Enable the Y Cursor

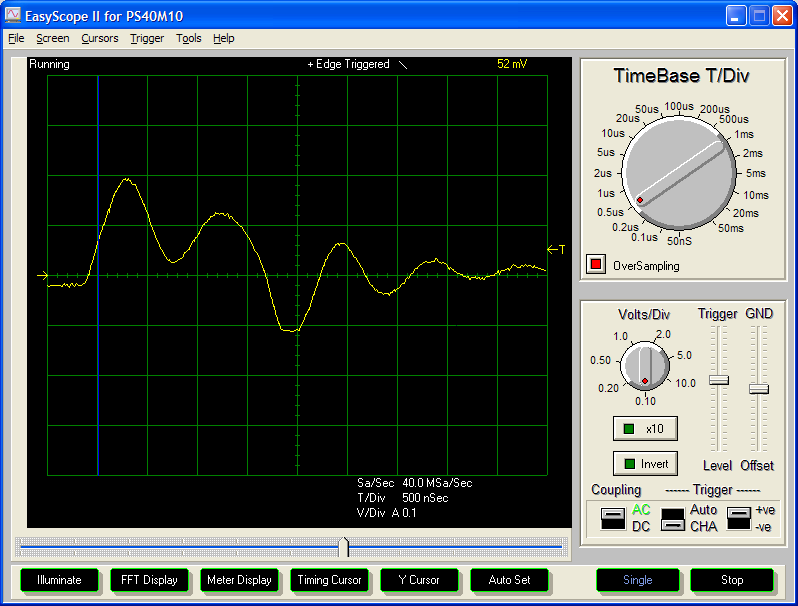[419, 580]
